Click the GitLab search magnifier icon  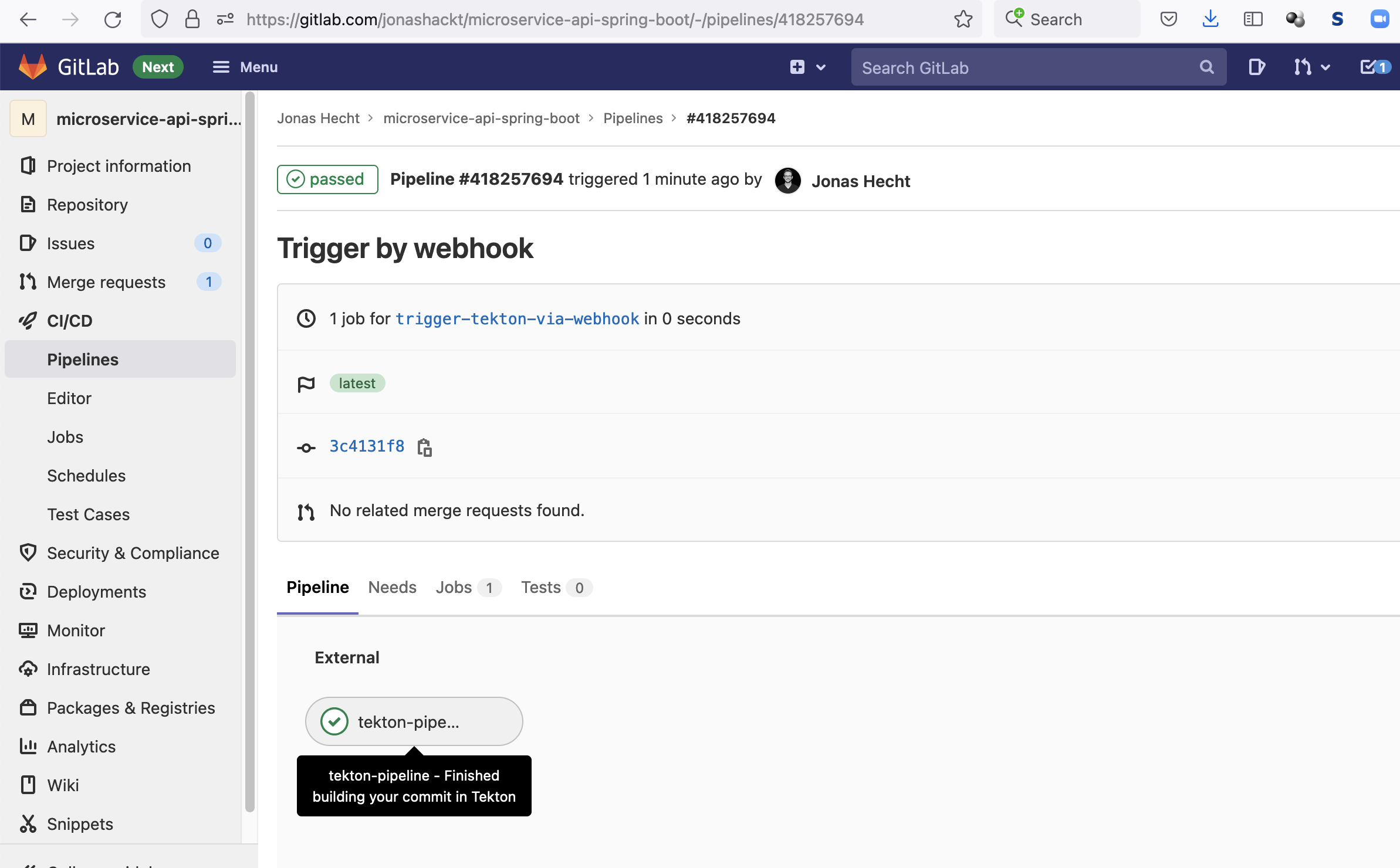[x=1206, y=67]
